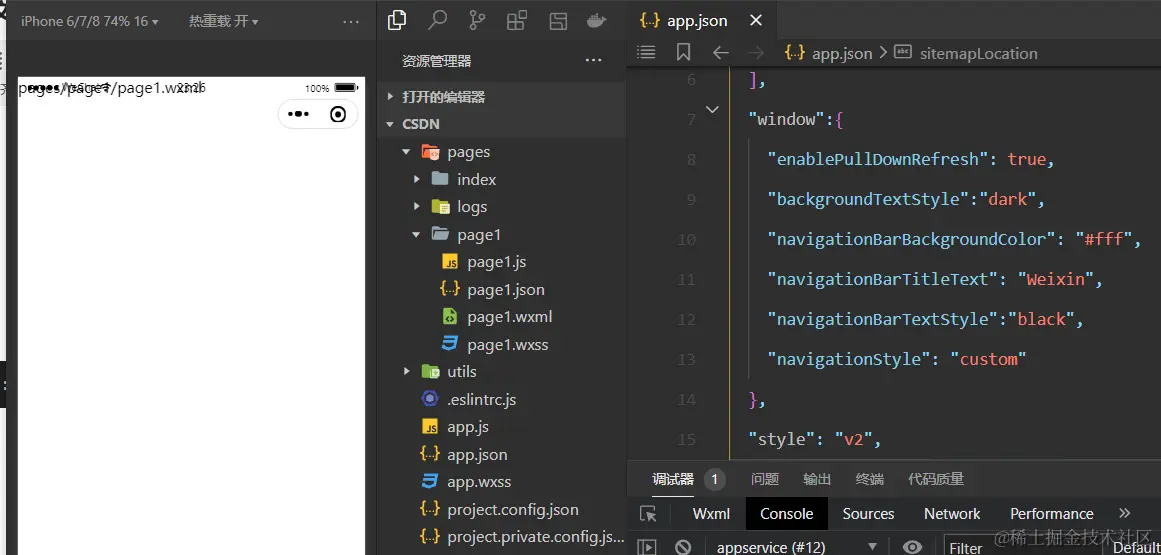Open the iPhone 6/7/8 device dropdown

90,21
